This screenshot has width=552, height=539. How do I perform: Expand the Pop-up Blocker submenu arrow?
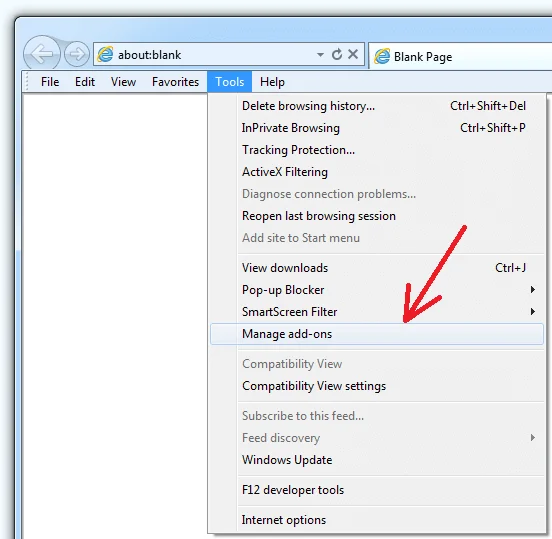click(x=533, y=290)
